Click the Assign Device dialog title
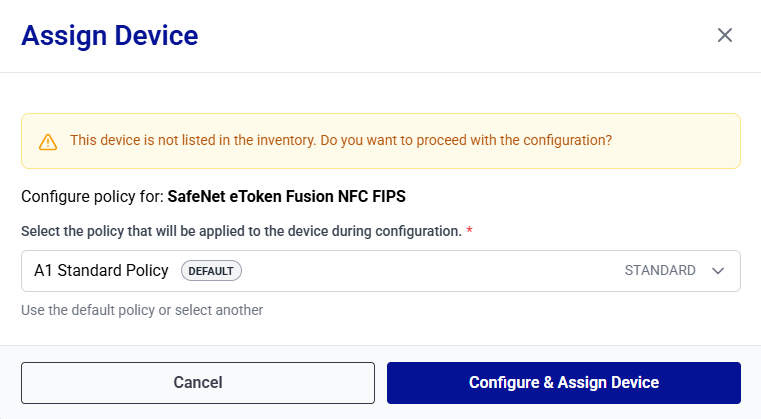This screenshot has width=761, height=419. pos(109,36)
